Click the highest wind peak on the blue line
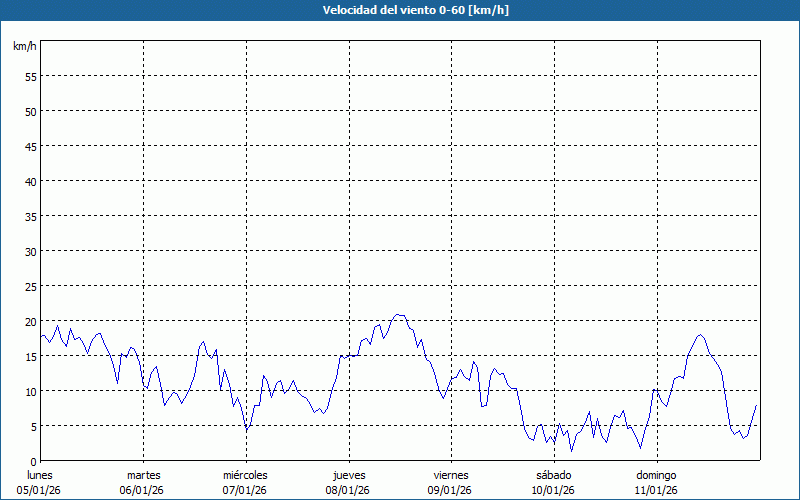 click(399, 314)
